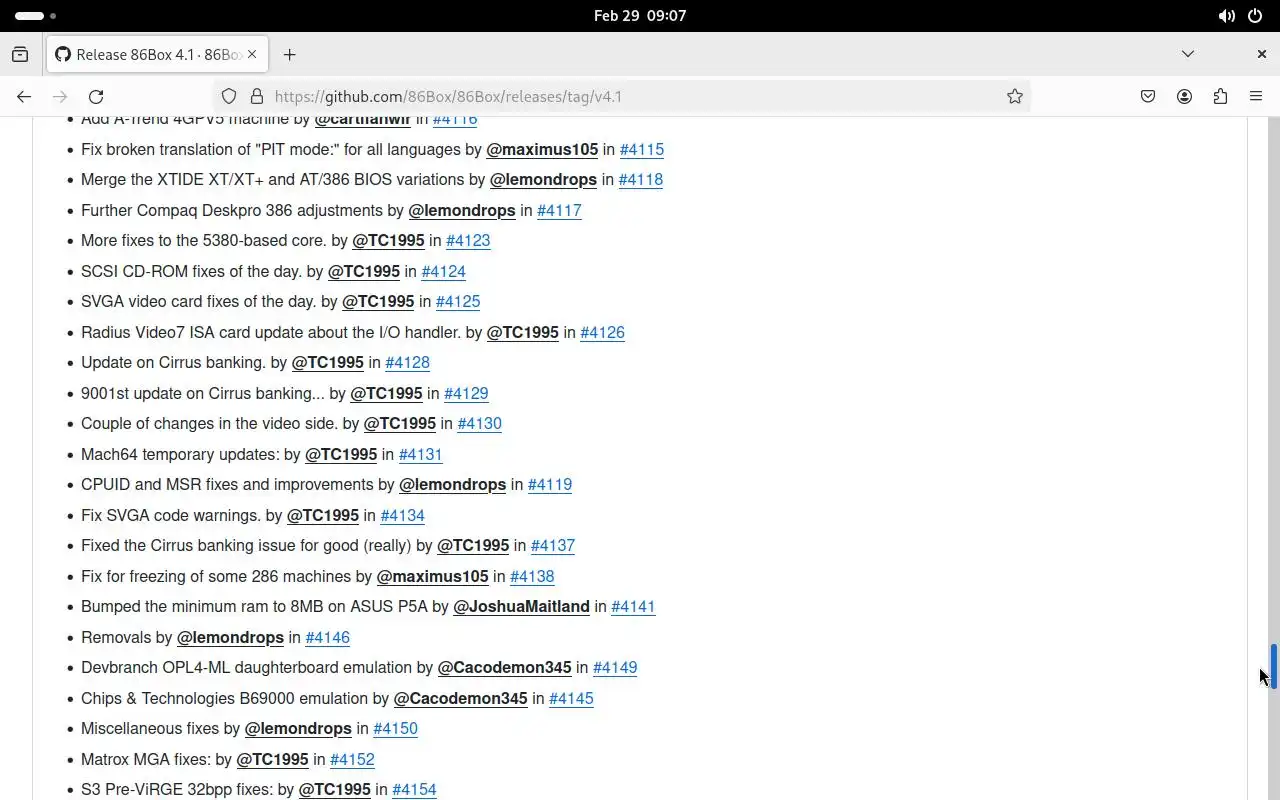Open pull request #4125

[458, 302]
